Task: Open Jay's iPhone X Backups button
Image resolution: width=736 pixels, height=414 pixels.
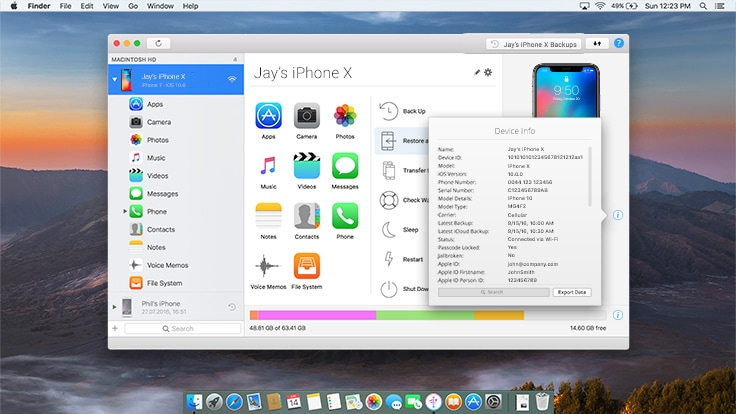Action: [534, 44]
